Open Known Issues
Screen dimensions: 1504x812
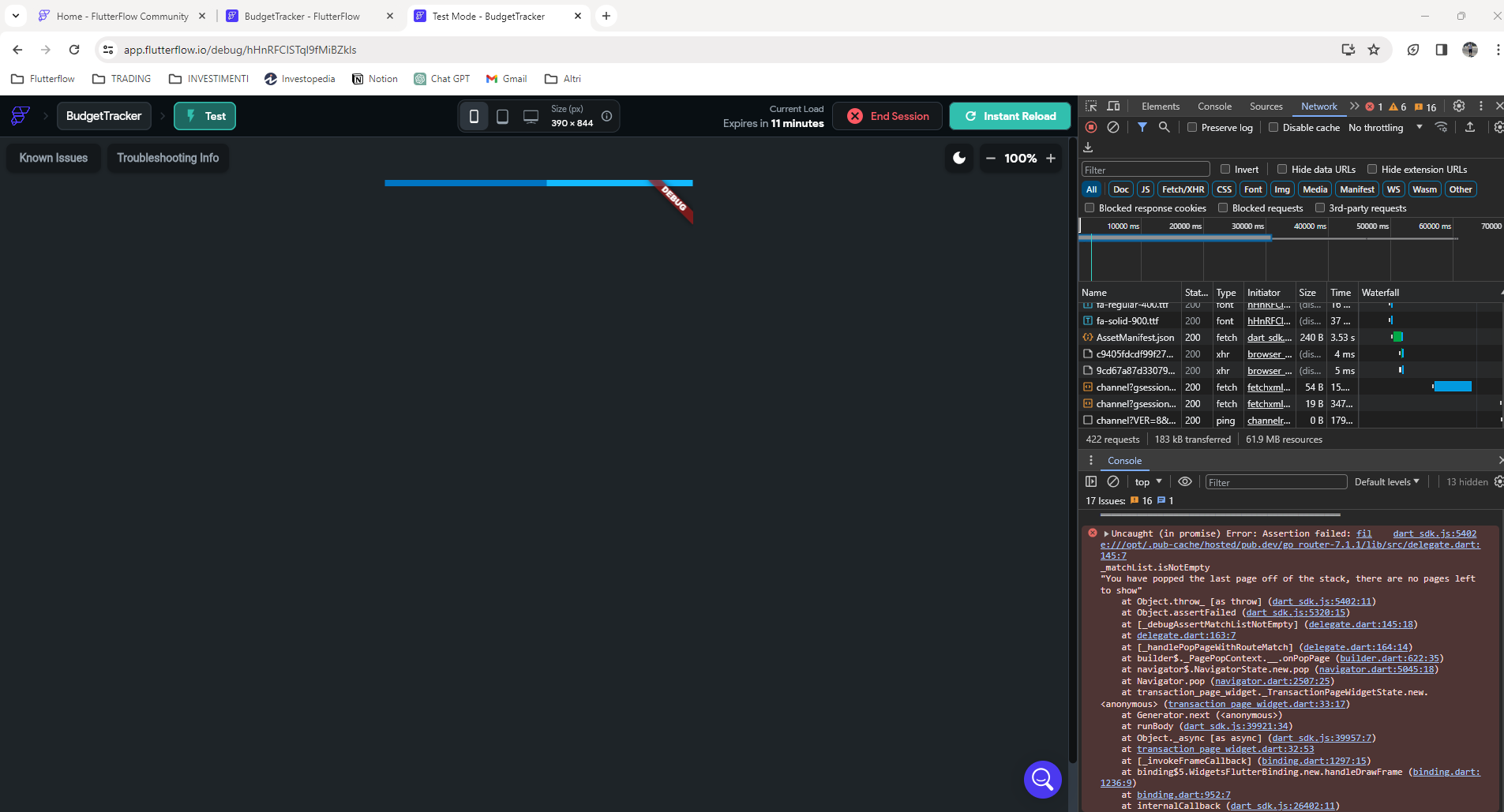click(54, 158)
